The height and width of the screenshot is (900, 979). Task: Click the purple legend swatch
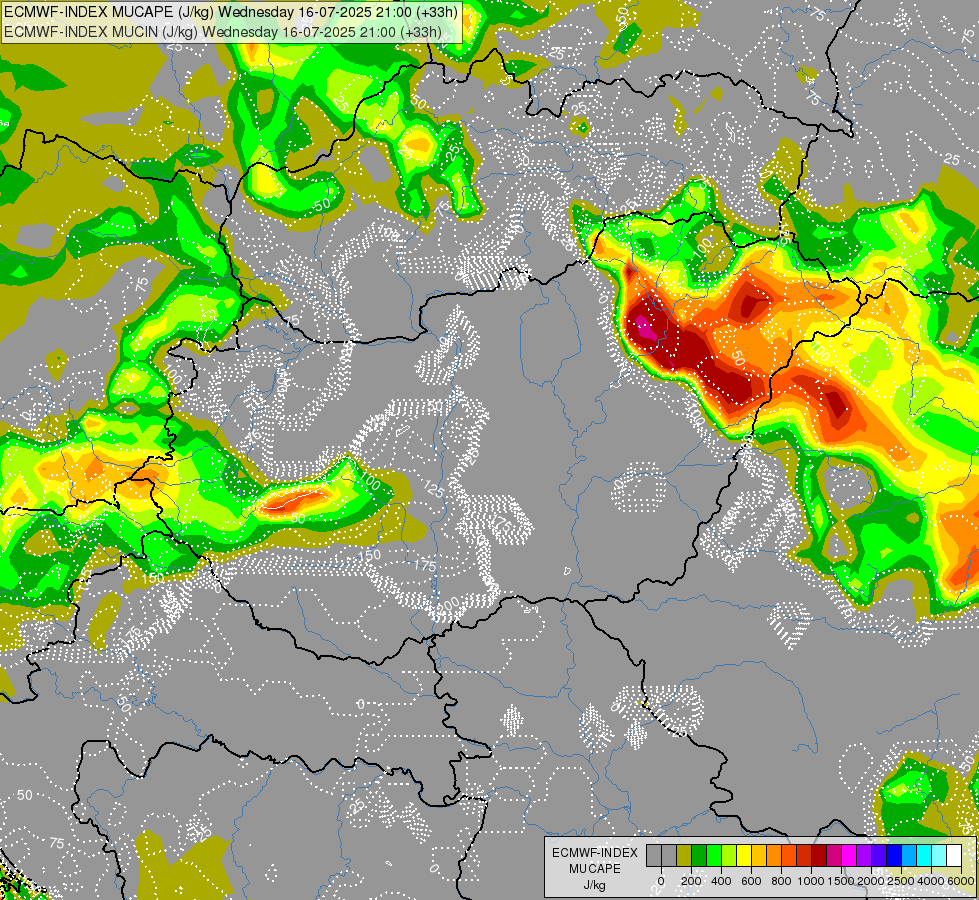tap(864, 855)
